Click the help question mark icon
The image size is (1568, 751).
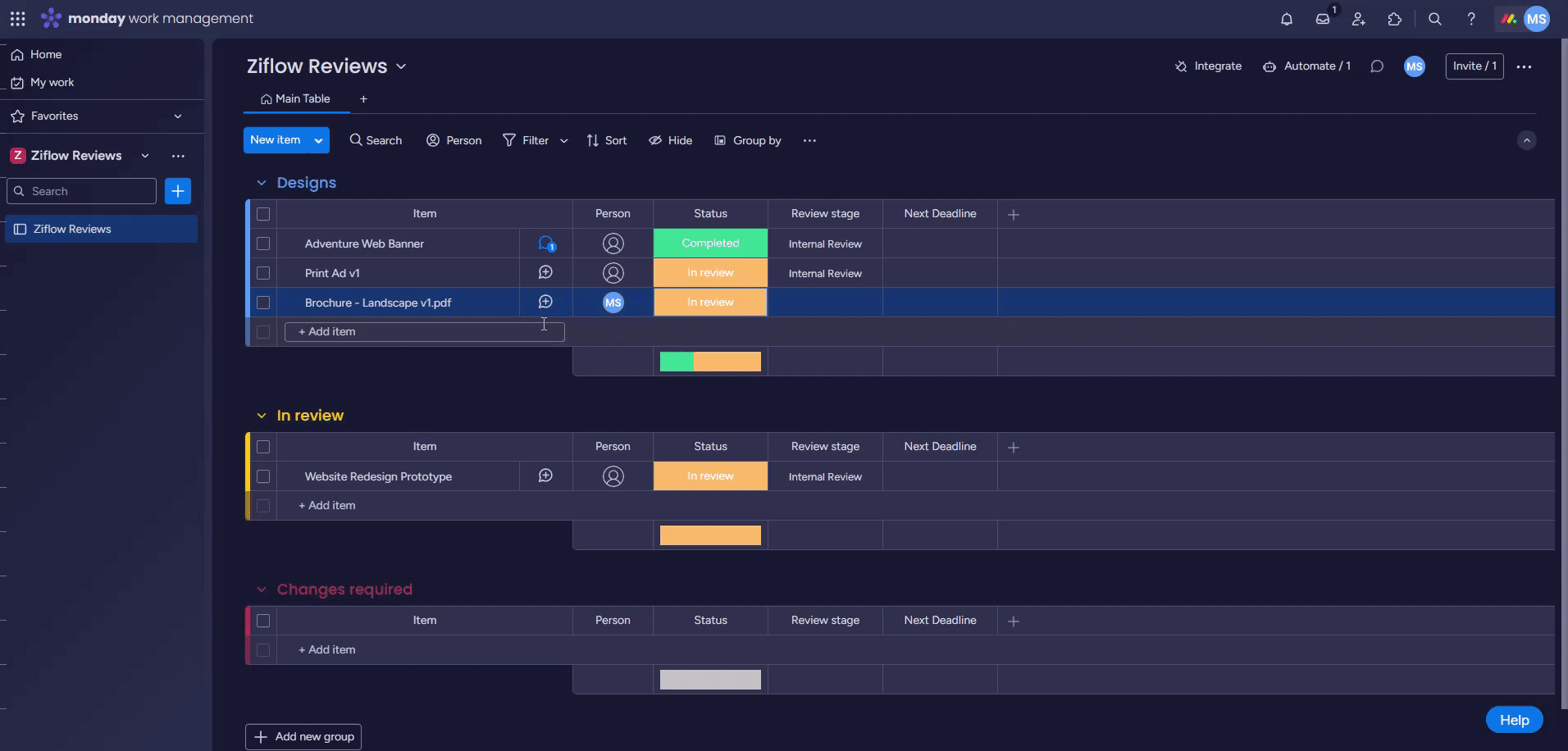[x=1470, y=19]
